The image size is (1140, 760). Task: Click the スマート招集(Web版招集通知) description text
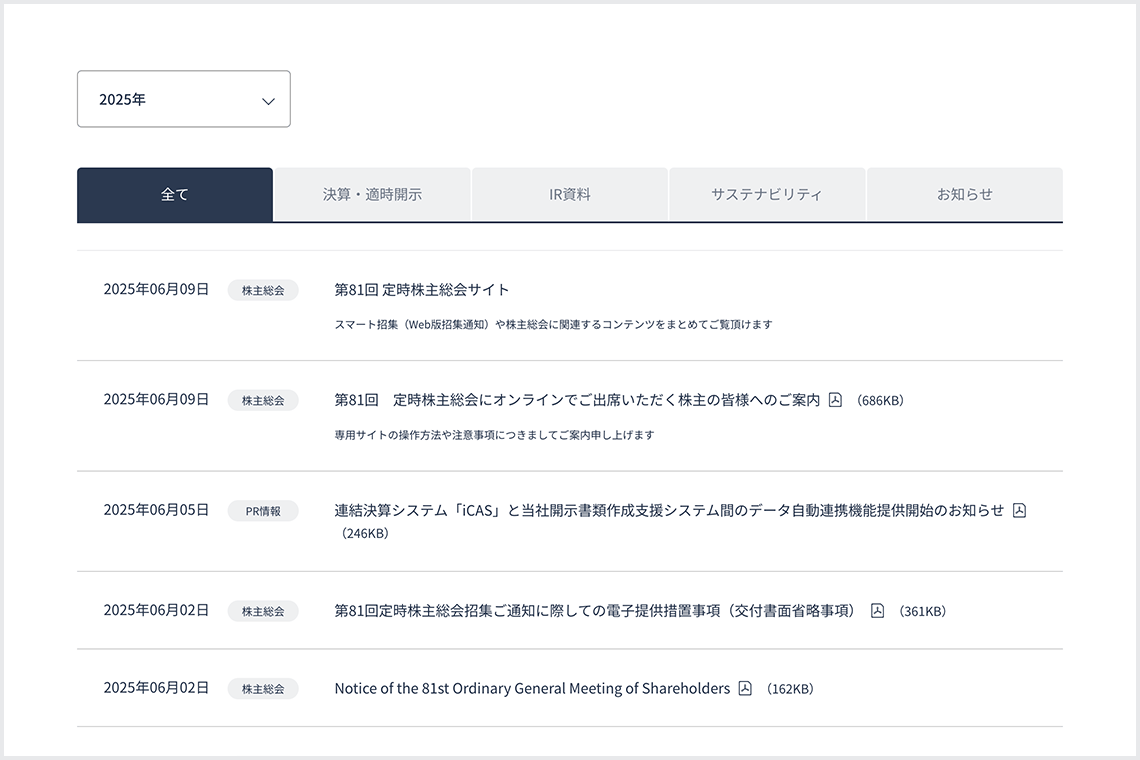[x=553, y=324]
